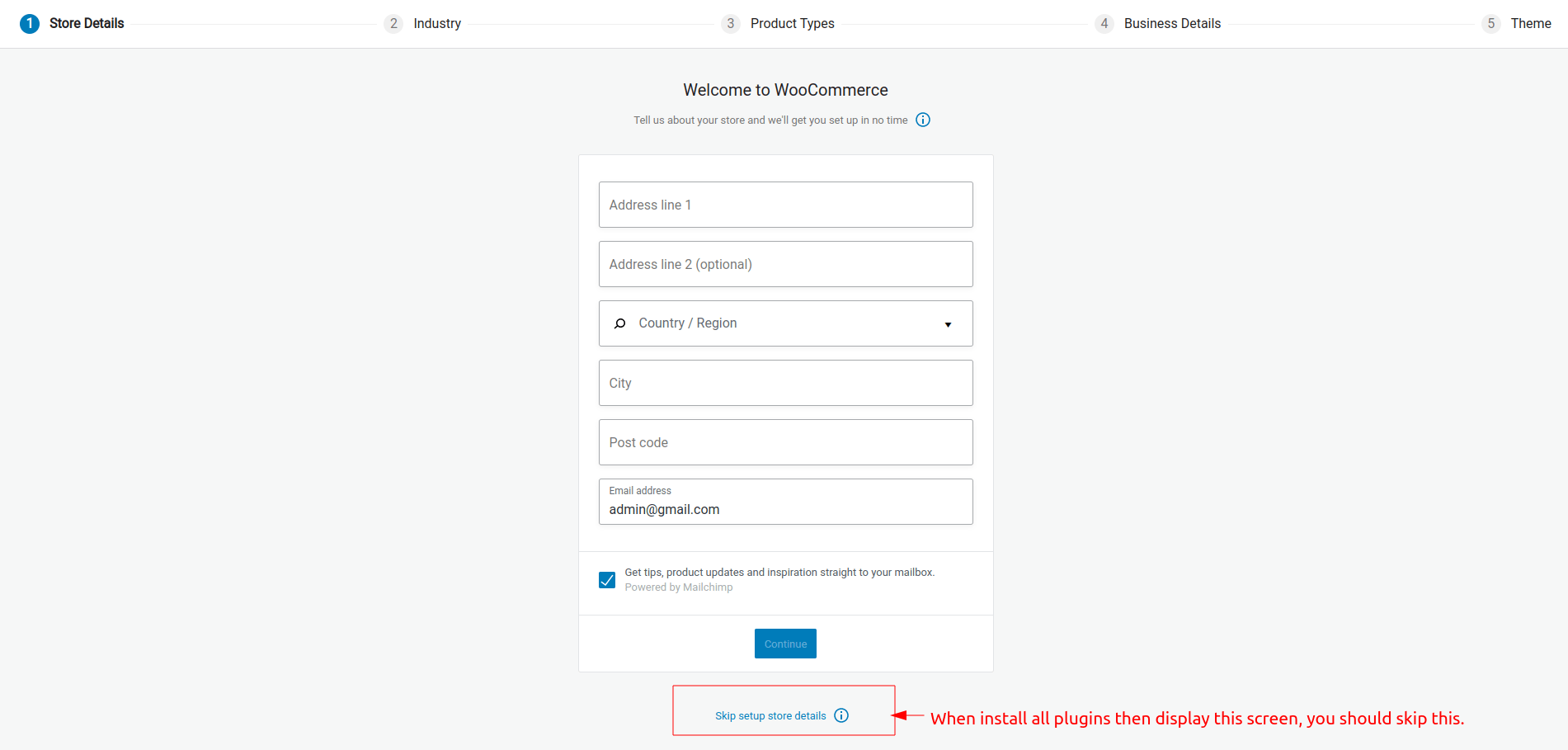
Task: Click into the City input field
Action: (785, 383)
